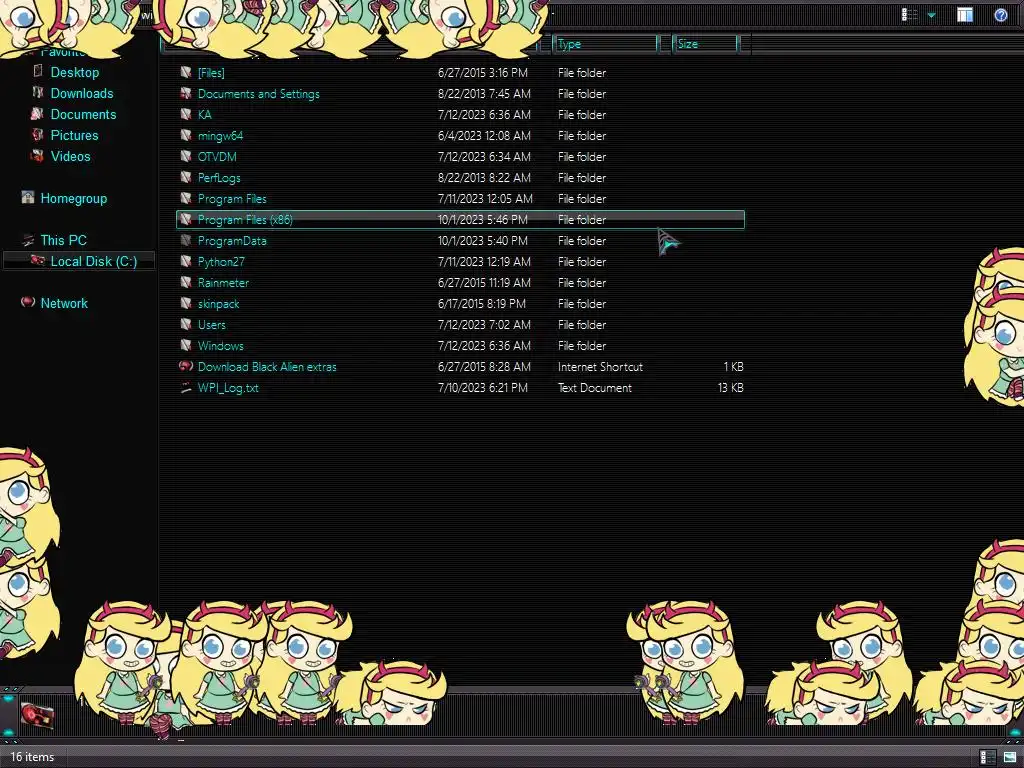Click the OTVDM folder icon

coord(186,156)
